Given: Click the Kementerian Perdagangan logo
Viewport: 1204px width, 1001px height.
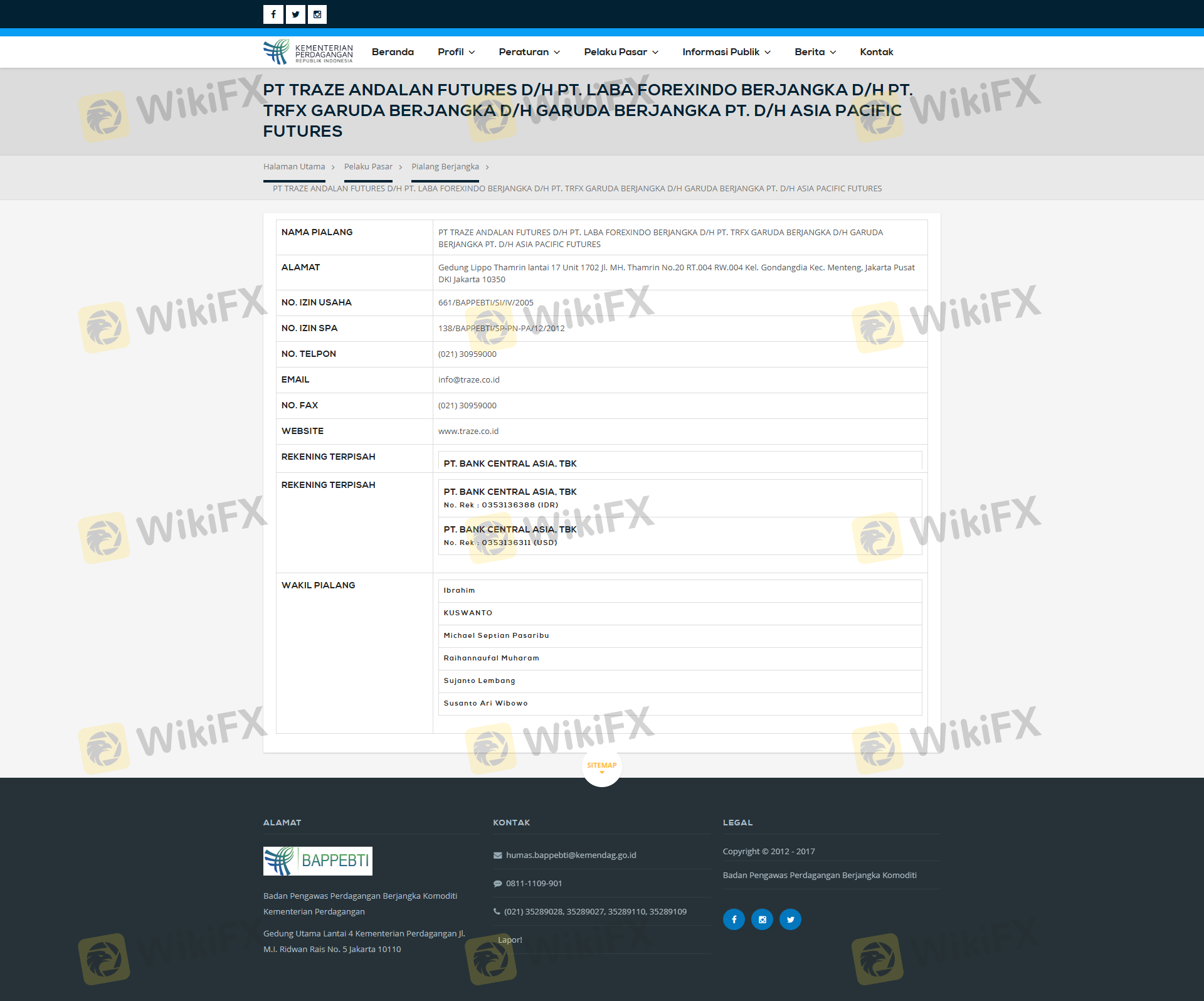Looking at the screenshot, I should point(308,52).
